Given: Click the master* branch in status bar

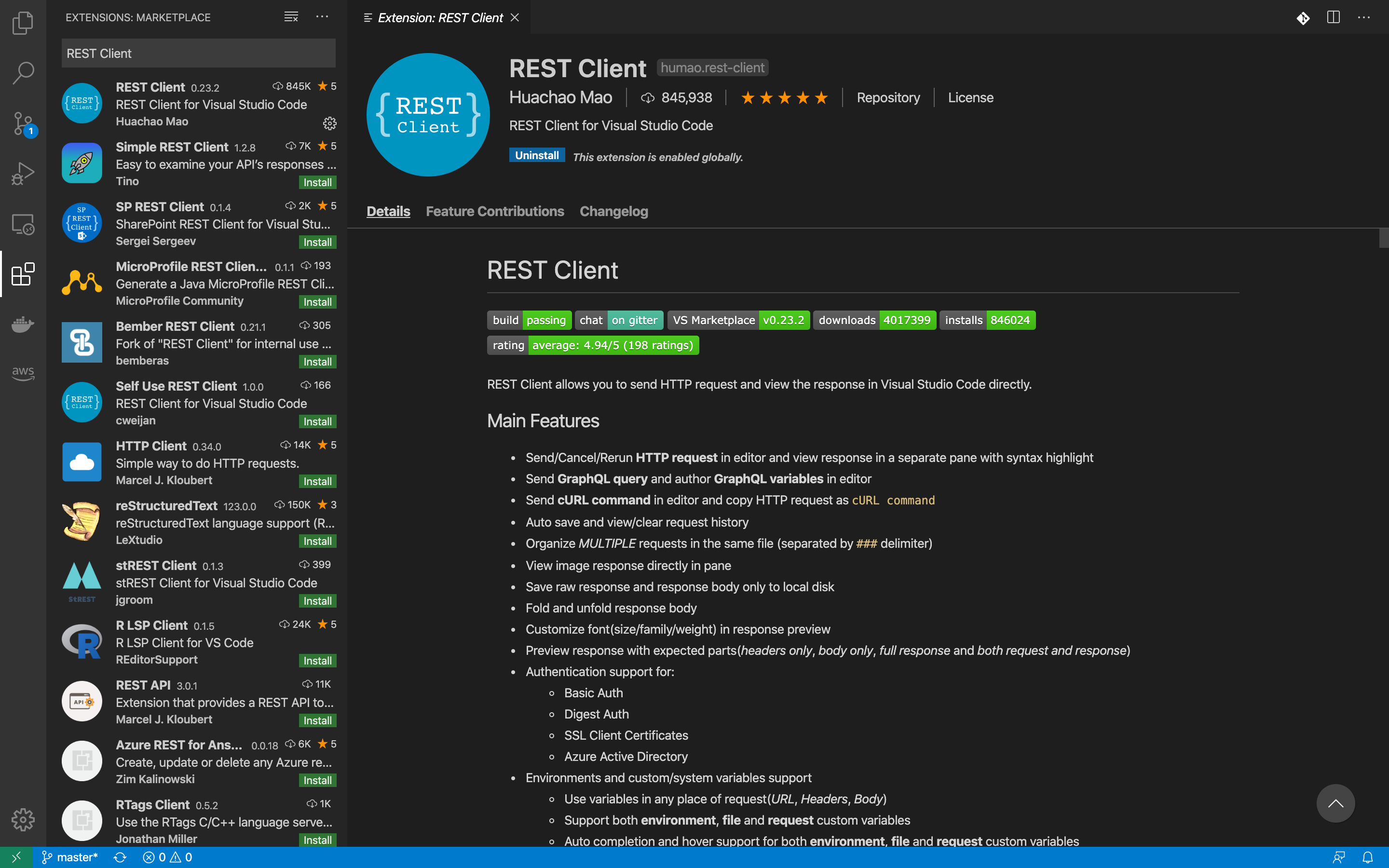Looking at the screenshot, I should coord(69,857).
